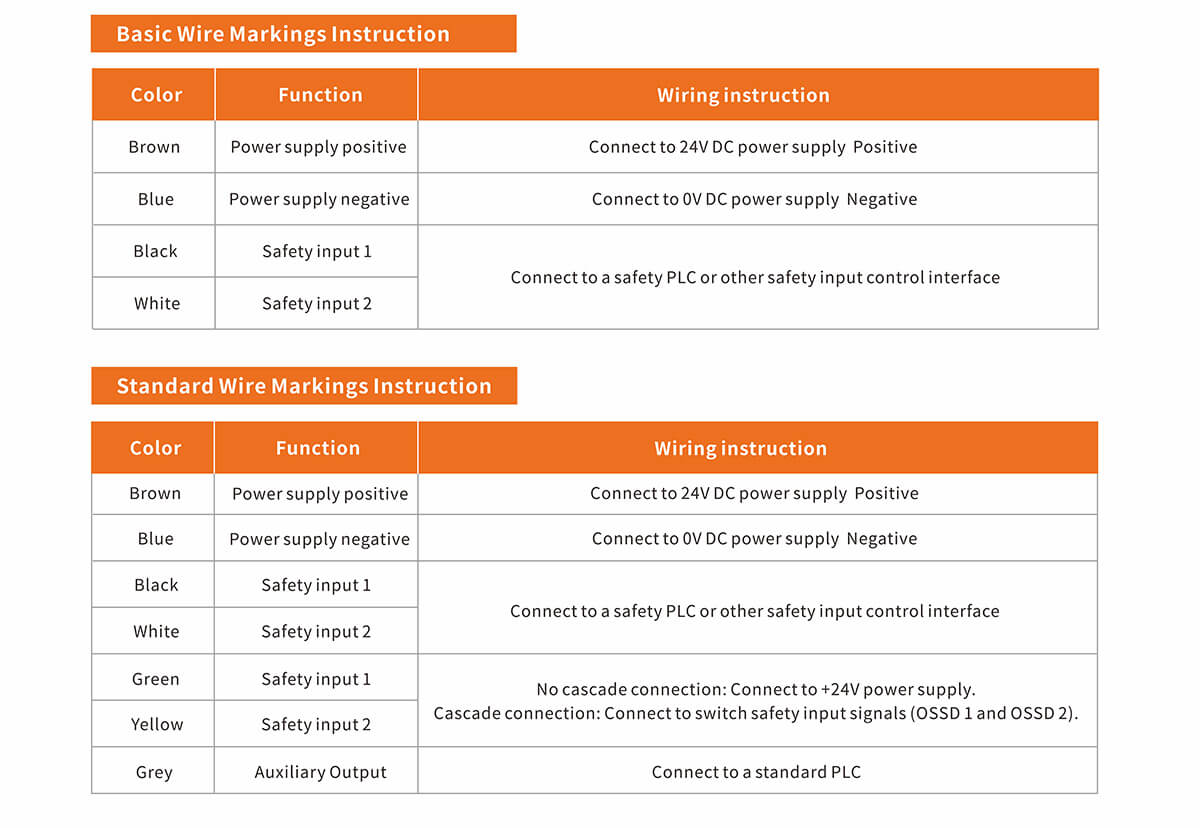The image size is (1200, 828).
Task: Click the Auxiliary Output function cell
Action: 320,772
